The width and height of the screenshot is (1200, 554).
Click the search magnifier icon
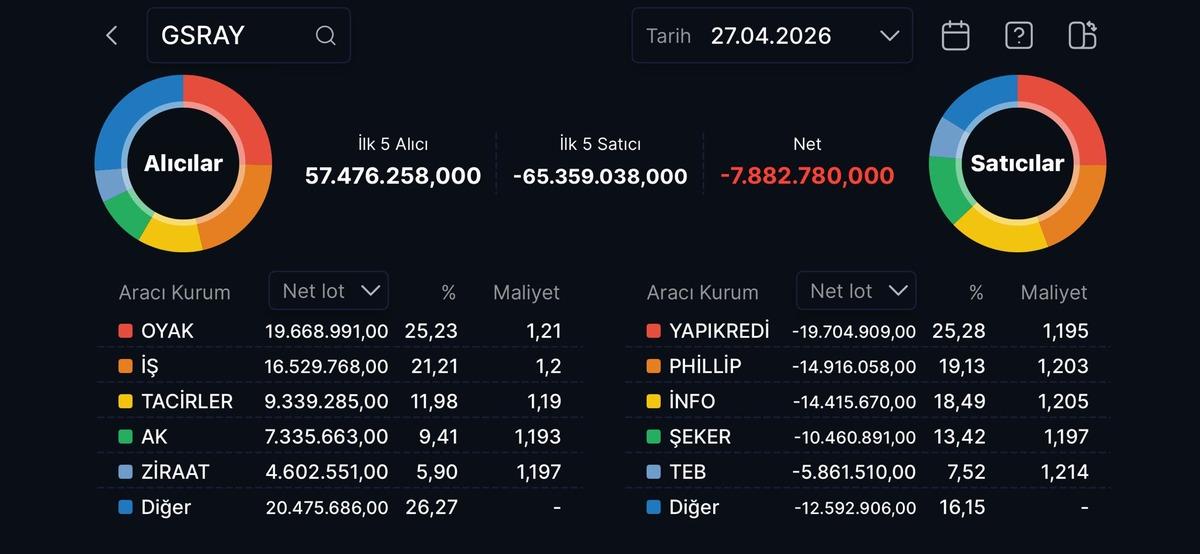tap(325, 36)
